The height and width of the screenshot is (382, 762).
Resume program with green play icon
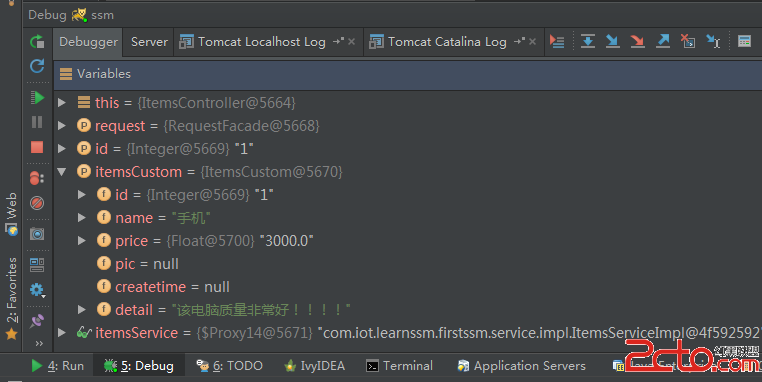point(37,98)
